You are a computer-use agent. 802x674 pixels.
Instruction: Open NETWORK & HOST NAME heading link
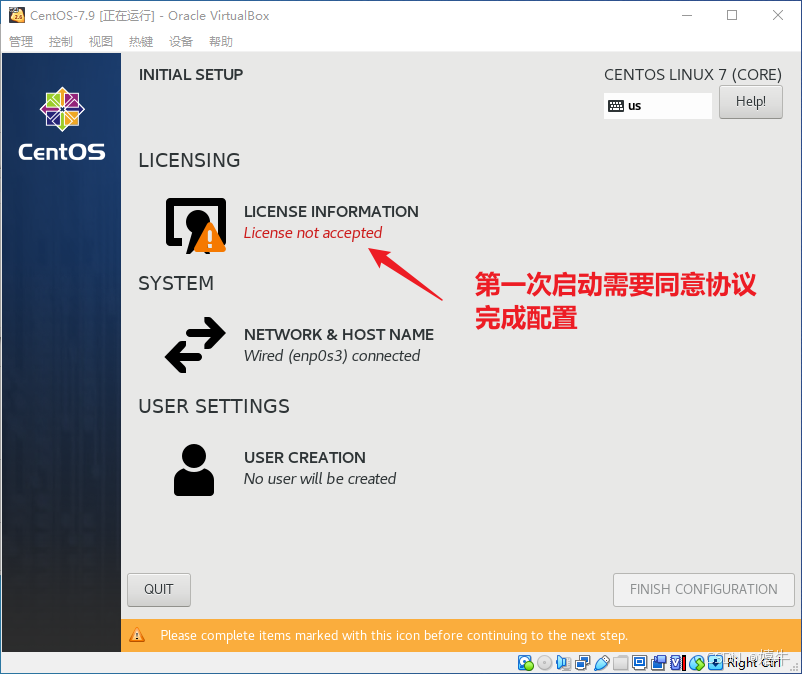(x=339, y=334)
